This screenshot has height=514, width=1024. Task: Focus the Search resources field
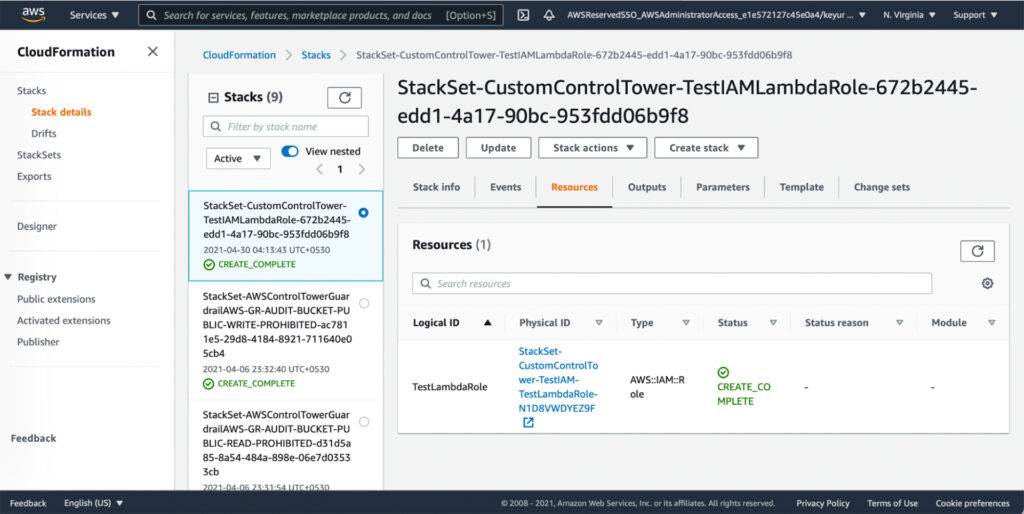click(x=672, y=283)
